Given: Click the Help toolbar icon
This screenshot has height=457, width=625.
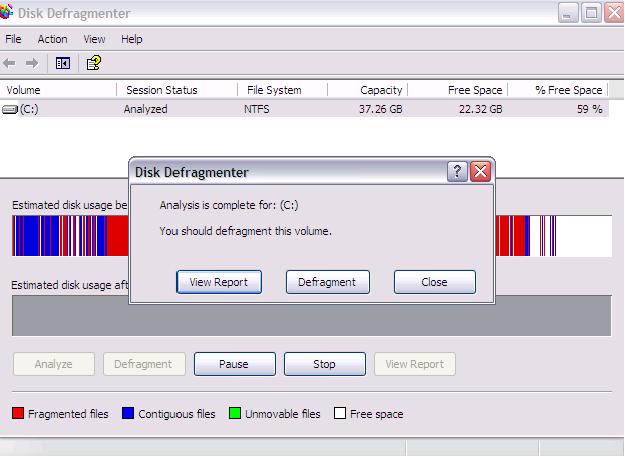Looking at the screenshot, I should click(93, 63).
